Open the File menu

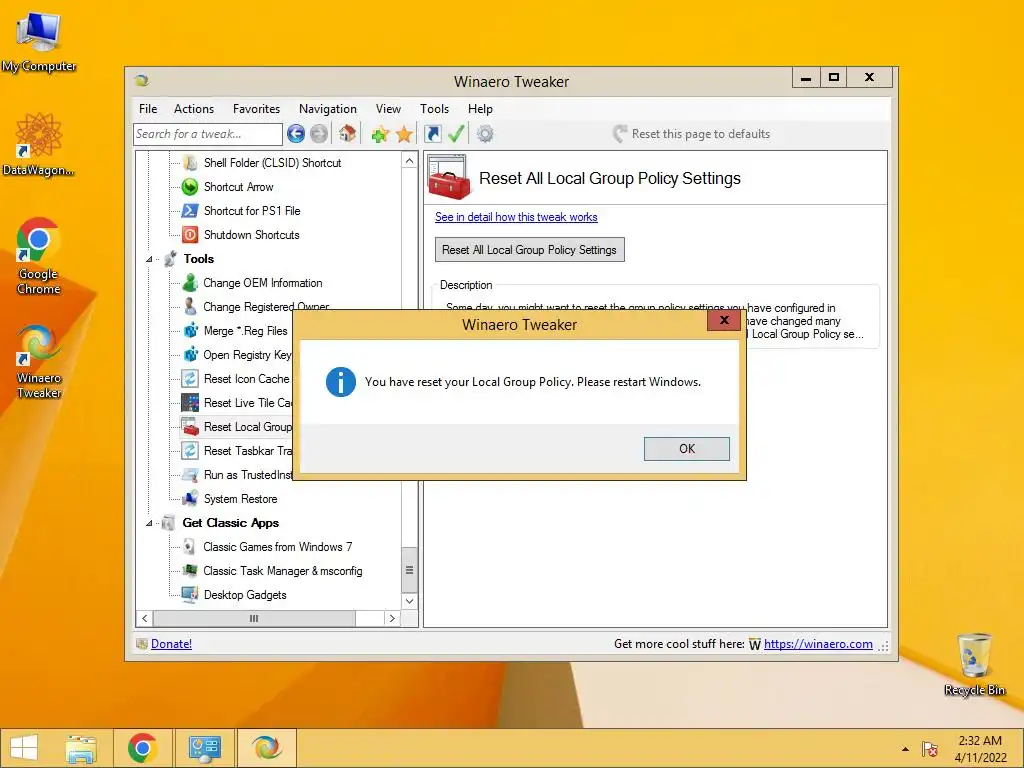click(x=148, y=109)
